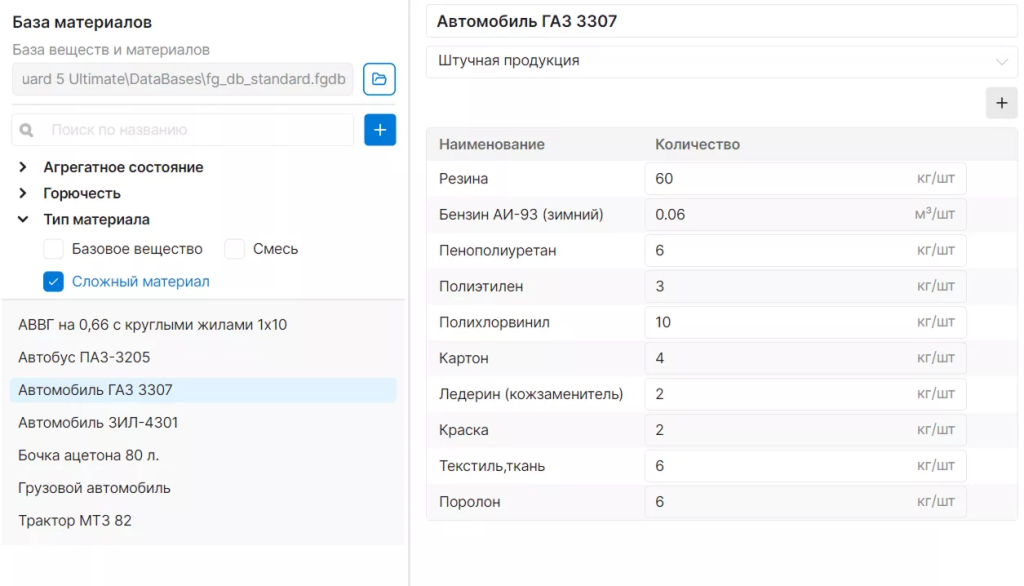Click Резина quantity field with 60
1024x586 pixels.
point(805,179)
